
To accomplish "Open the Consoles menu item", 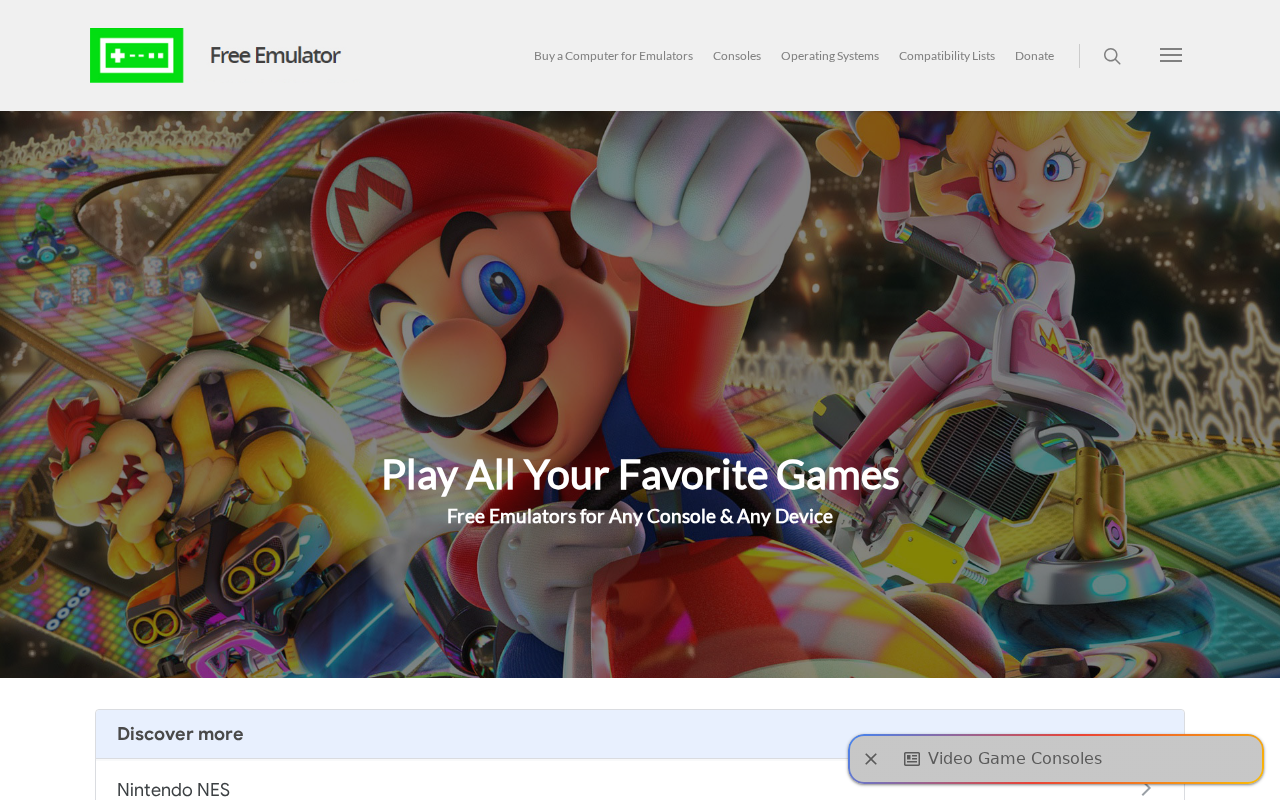I will point(737,56).
